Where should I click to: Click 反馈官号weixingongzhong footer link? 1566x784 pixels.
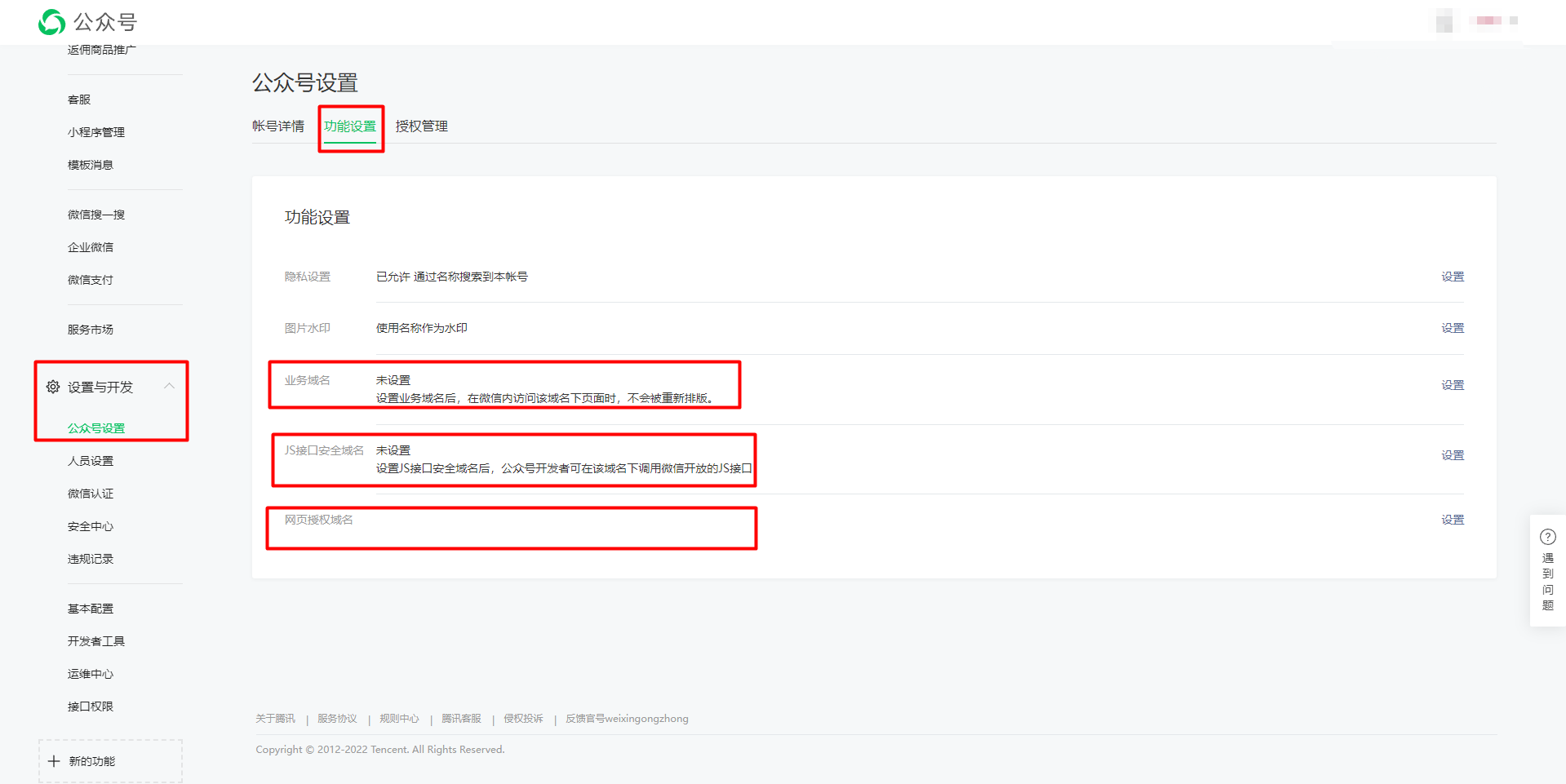tap(628, 719)
